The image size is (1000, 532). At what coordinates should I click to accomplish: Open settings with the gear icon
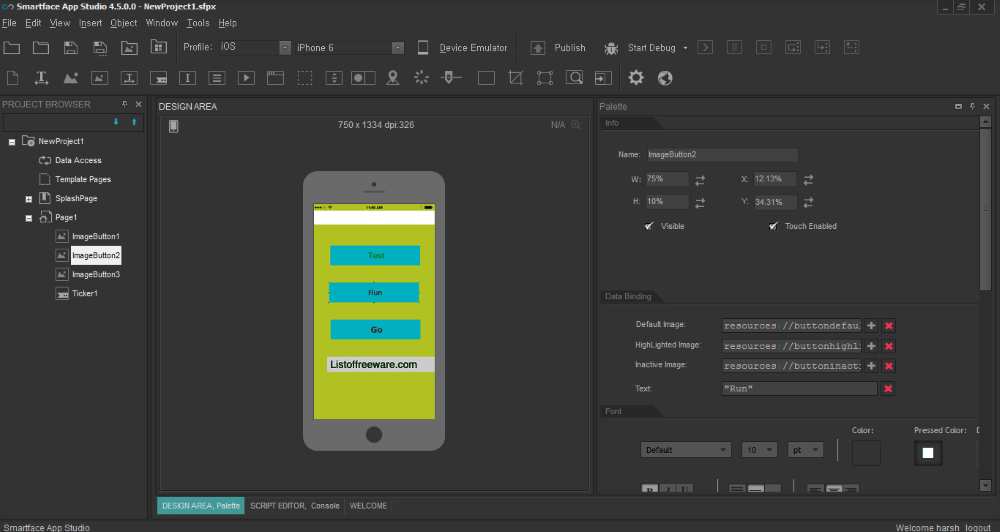636,78
